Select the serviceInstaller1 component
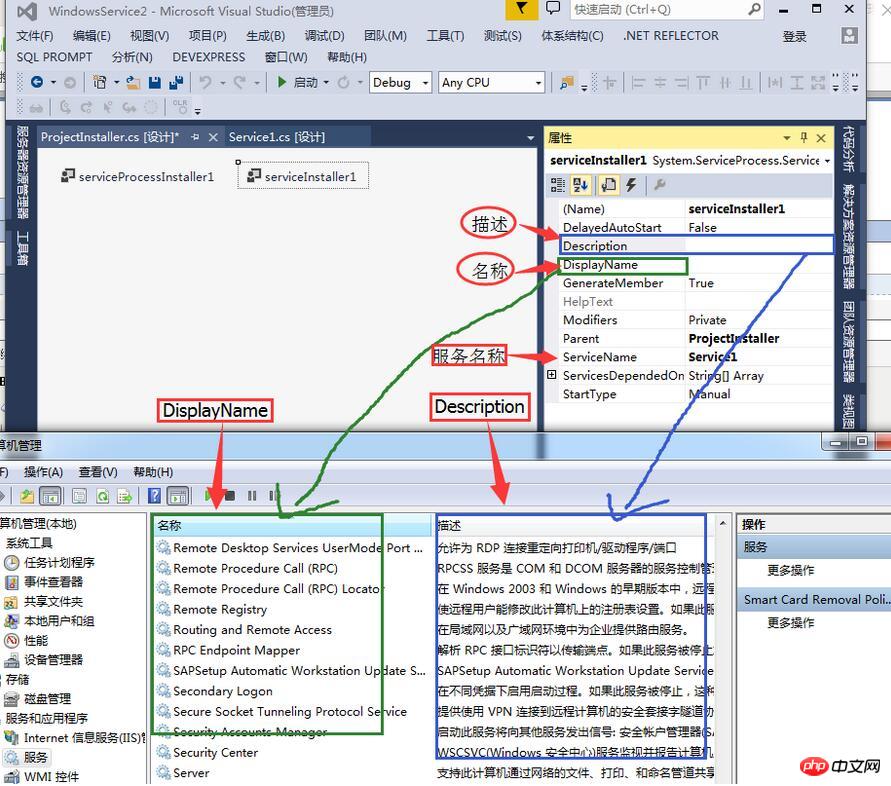891x786 pixels. pyautogui.click(x=302, y=177)
